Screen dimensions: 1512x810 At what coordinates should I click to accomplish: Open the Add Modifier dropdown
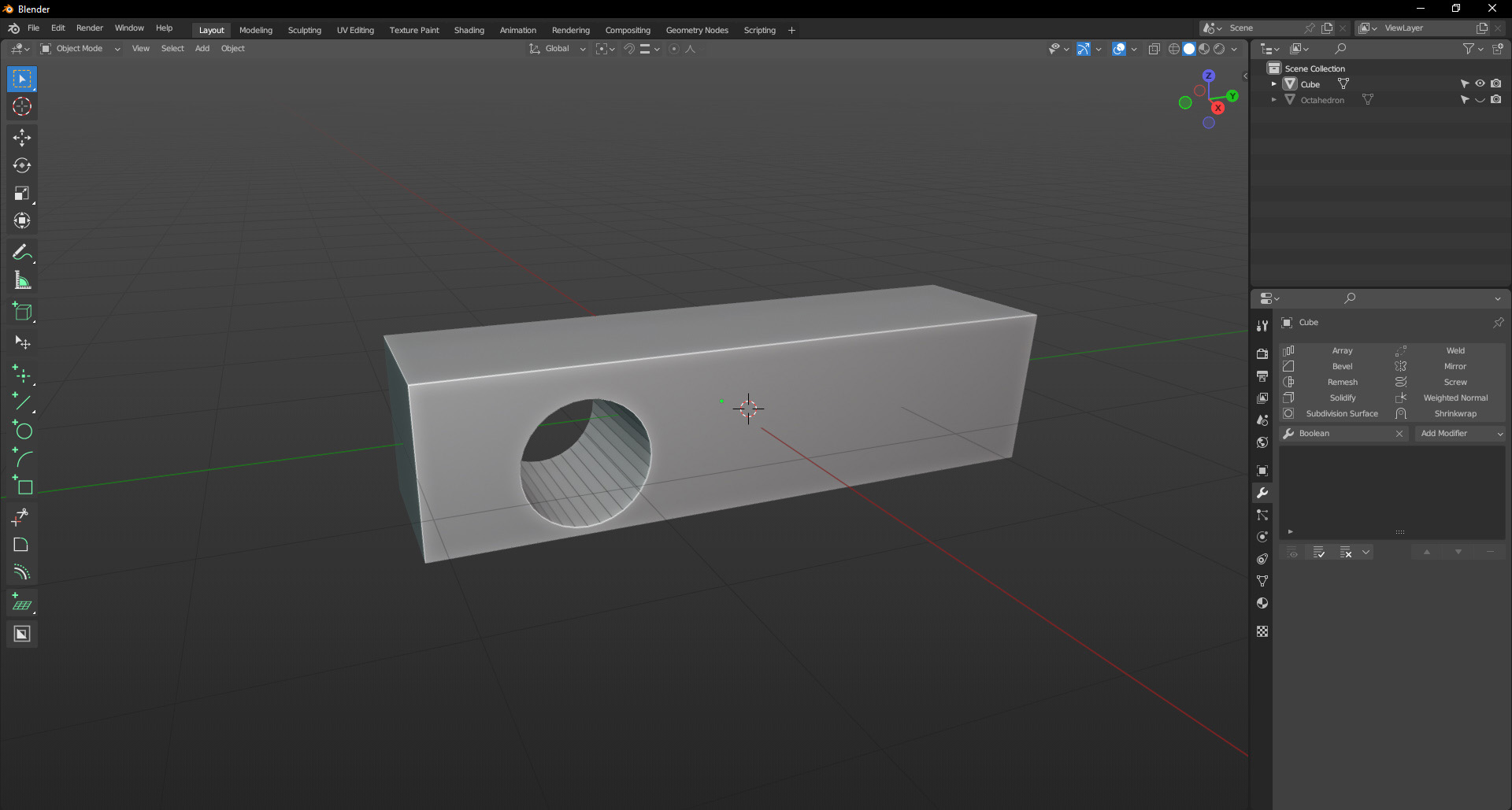coord(1461,434)
